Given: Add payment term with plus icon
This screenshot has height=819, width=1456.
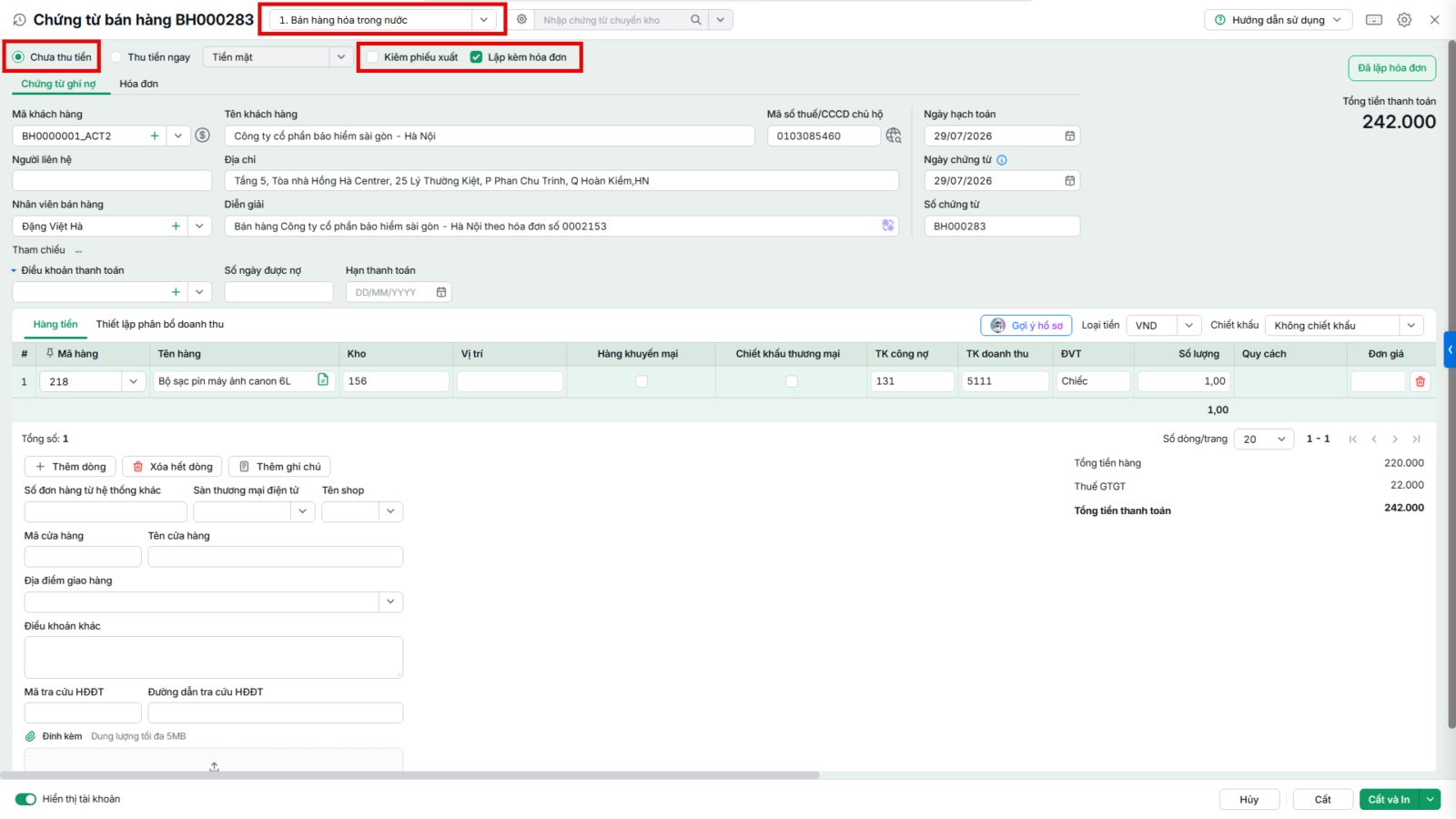Looking at the screenshot, I should point(176,292).
